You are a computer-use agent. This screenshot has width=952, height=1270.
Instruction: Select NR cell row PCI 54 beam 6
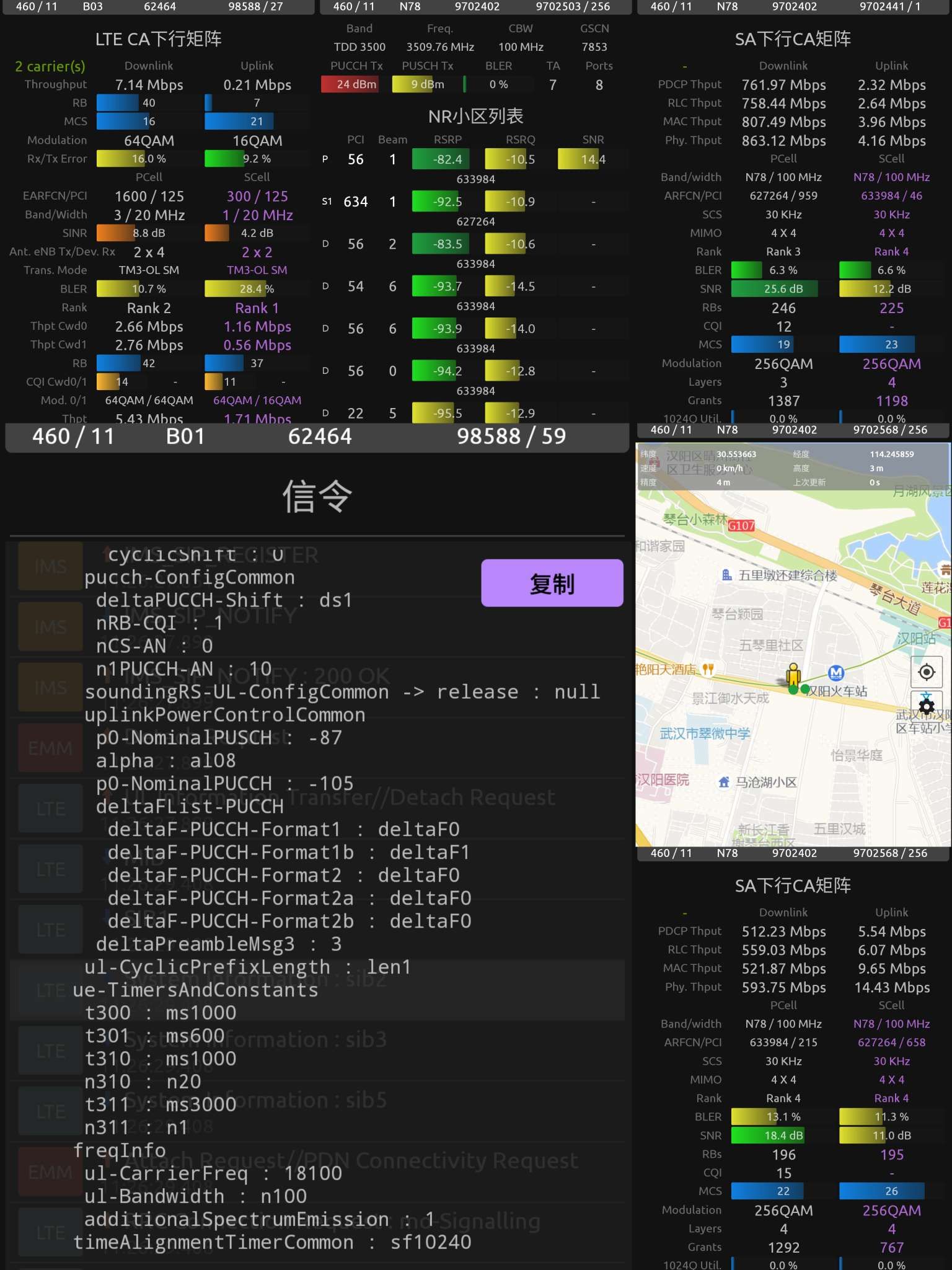(x=475, y=286)
